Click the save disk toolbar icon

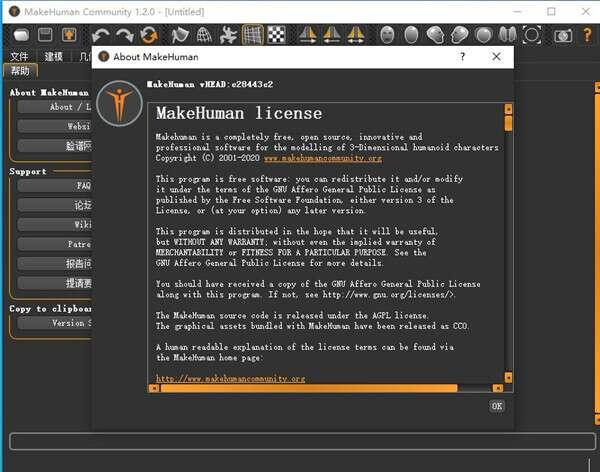[43, 35]
